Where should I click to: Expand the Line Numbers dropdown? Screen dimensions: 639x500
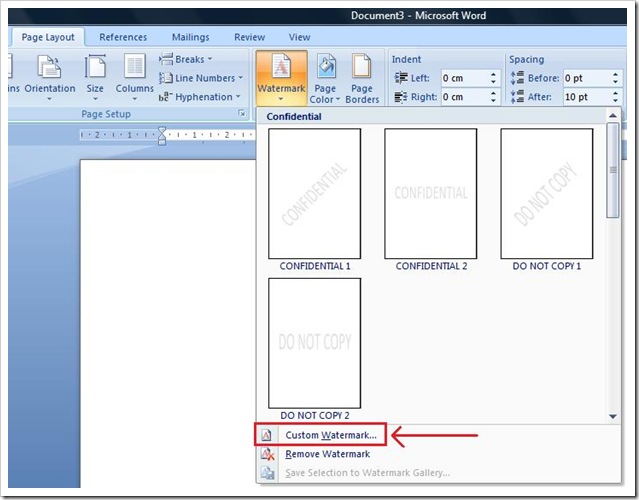coord(240,77)
